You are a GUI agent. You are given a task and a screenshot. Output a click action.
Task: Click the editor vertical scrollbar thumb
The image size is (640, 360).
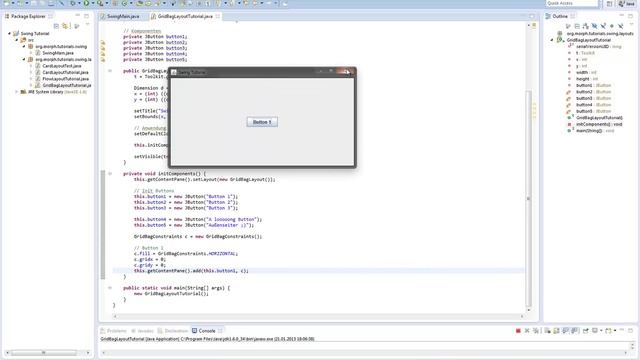click(529, 198)
